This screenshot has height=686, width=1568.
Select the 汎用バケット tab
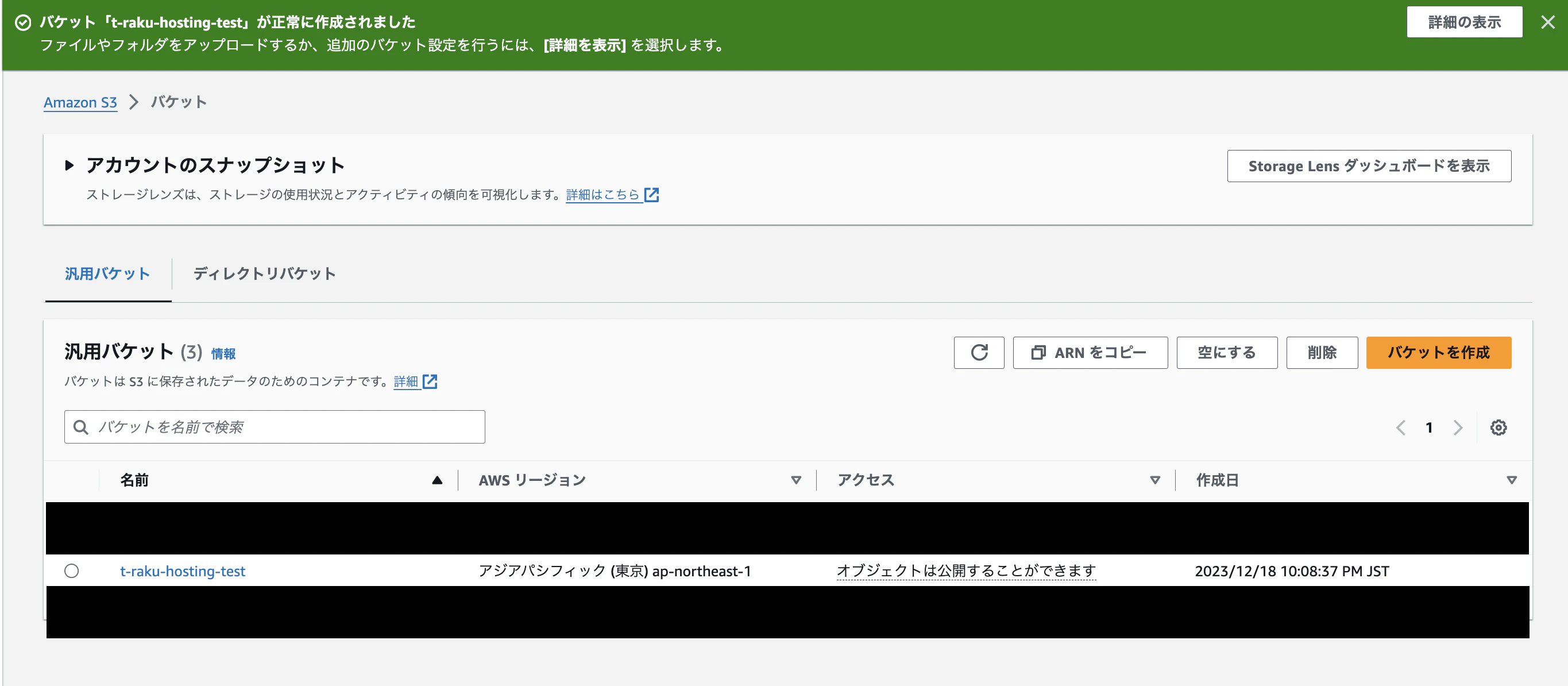pos(107,274)
